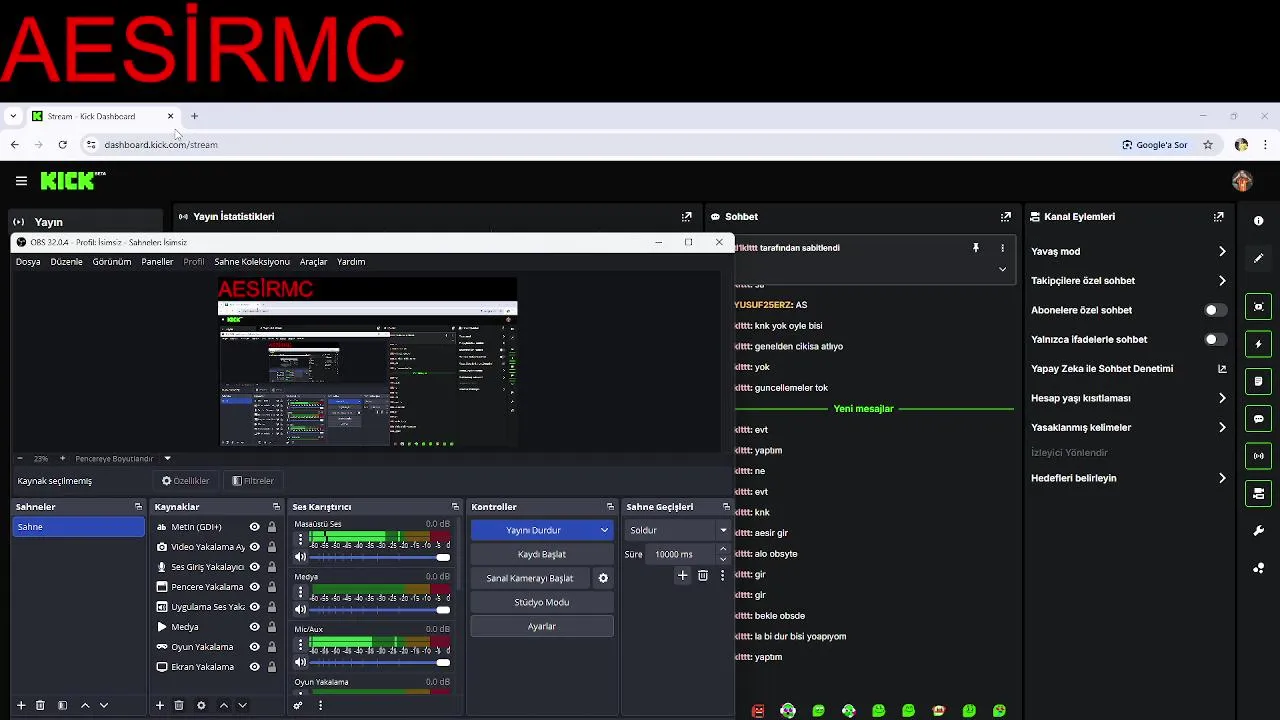Screen dimensions: 1280x720
Task: Pop out the Kanal Eylemleri panel
Action: pos(1218,217)
